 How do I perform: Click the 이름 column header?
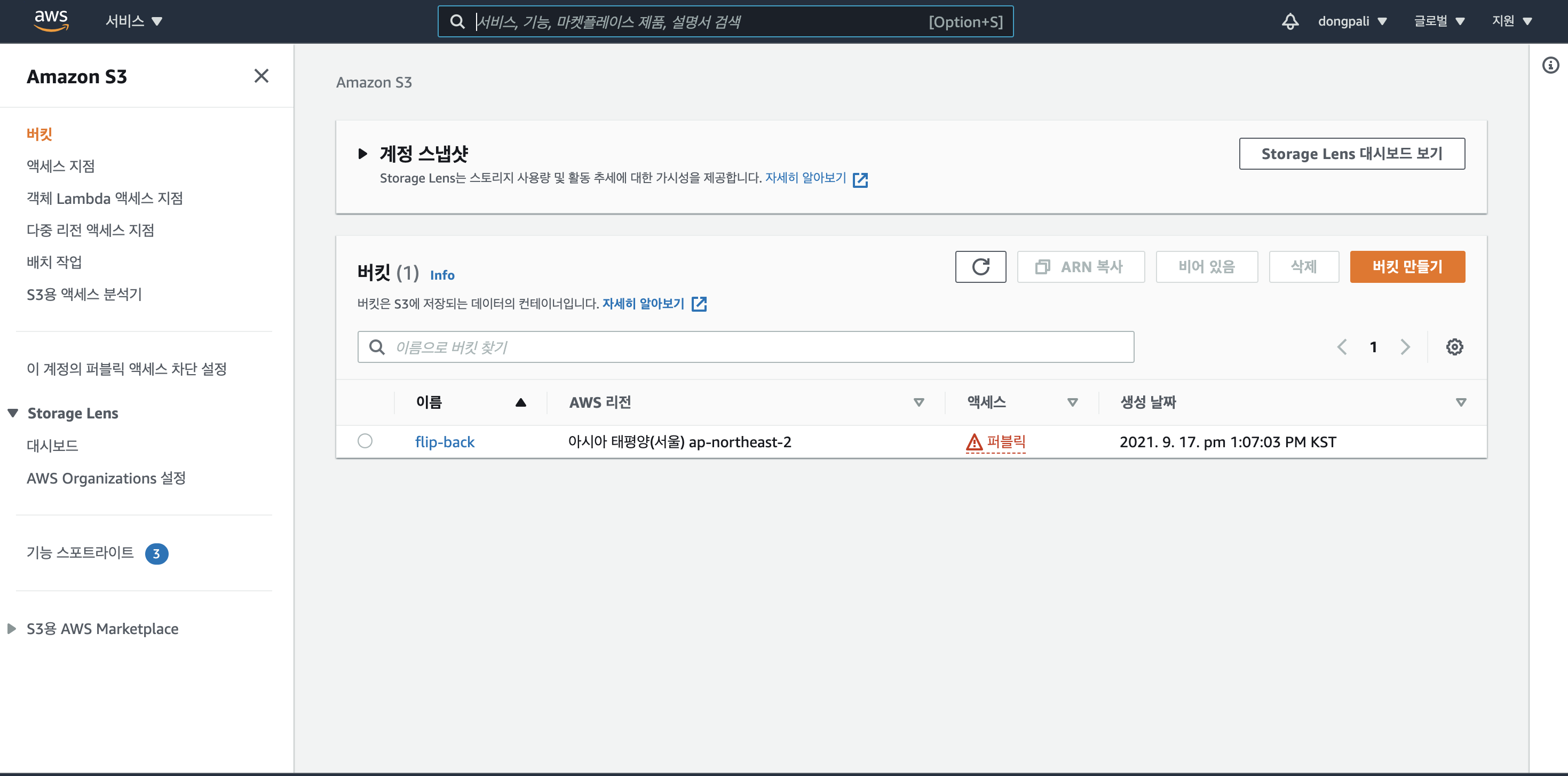coord(429,402)
